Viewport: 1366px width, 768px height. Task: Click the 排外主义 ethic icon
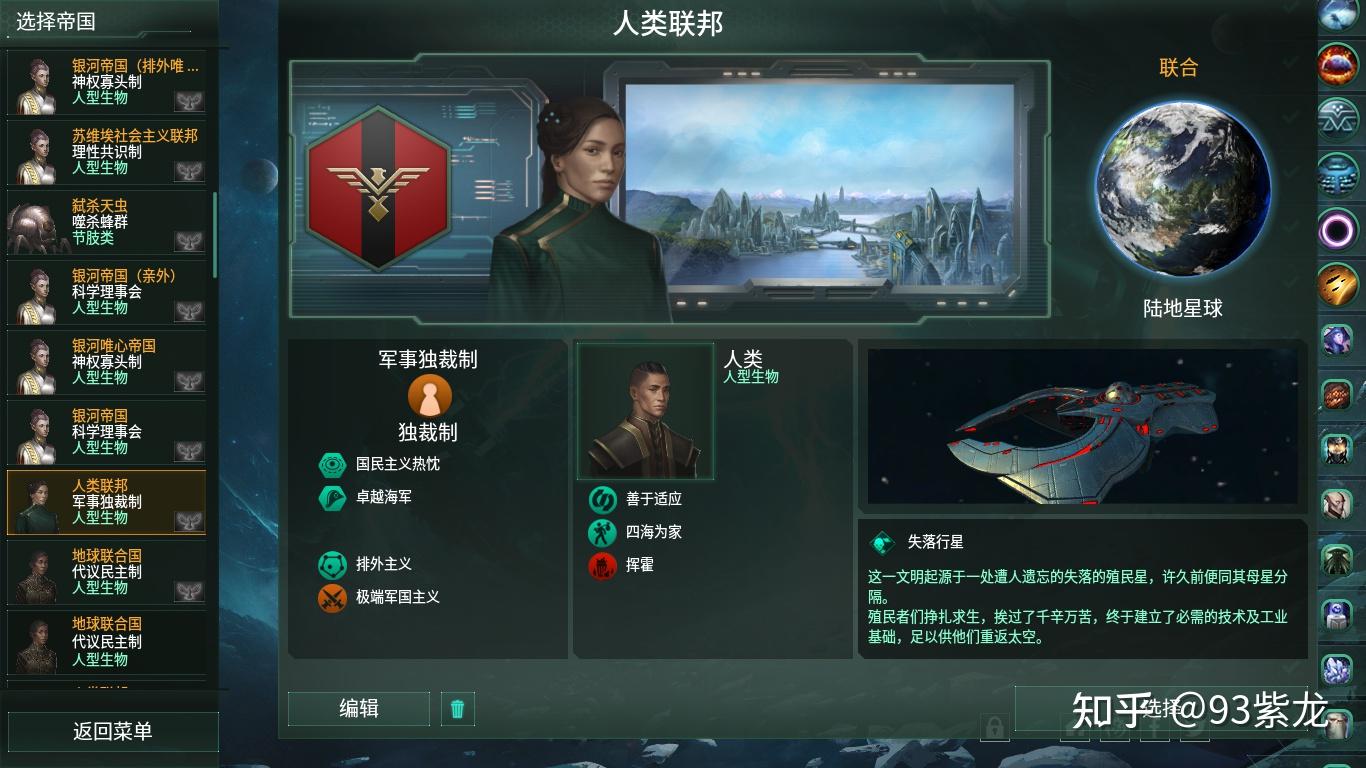coord(332,565)
